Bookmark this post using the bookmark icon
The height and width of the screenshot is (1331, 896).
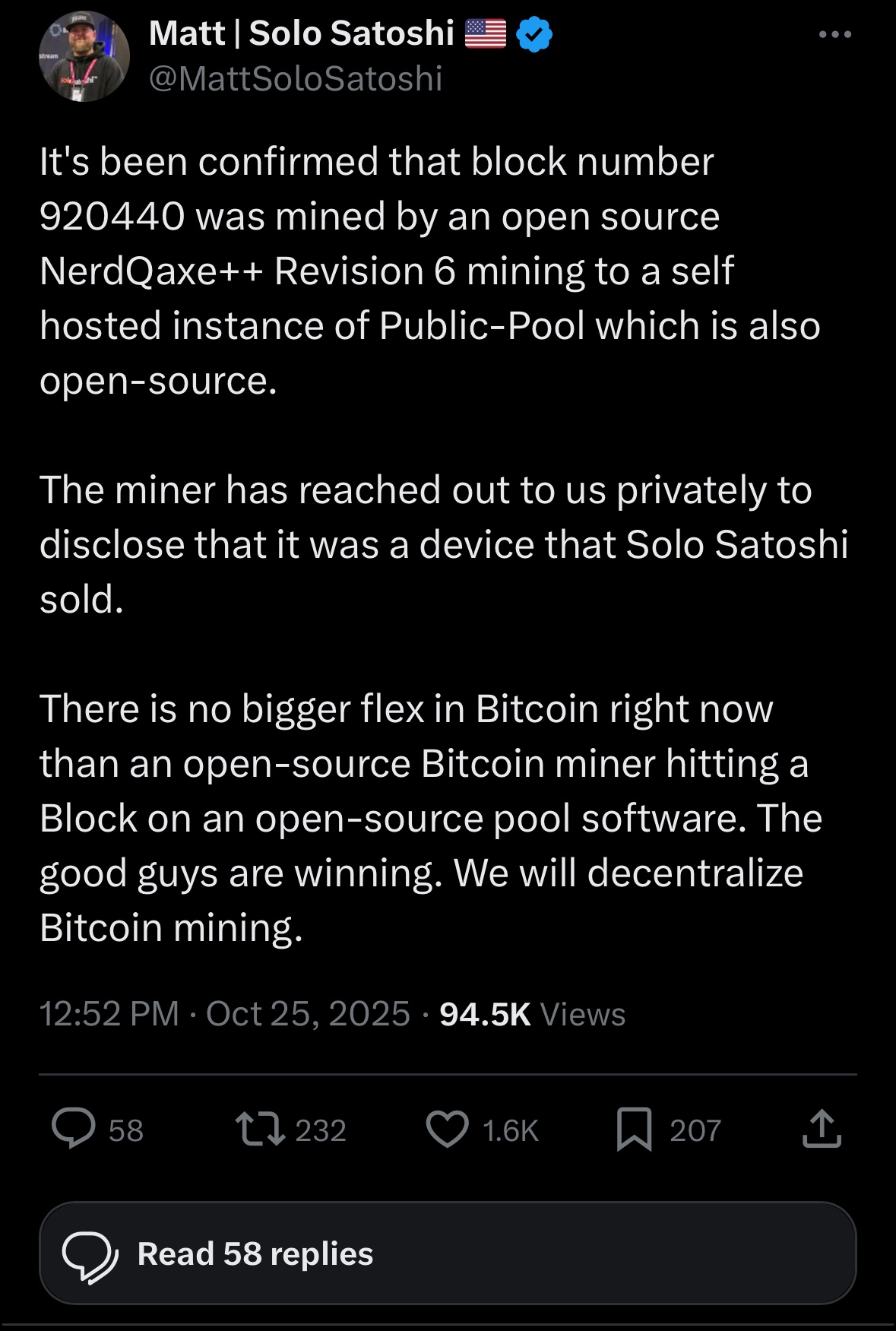click(x=635, y=1129)
